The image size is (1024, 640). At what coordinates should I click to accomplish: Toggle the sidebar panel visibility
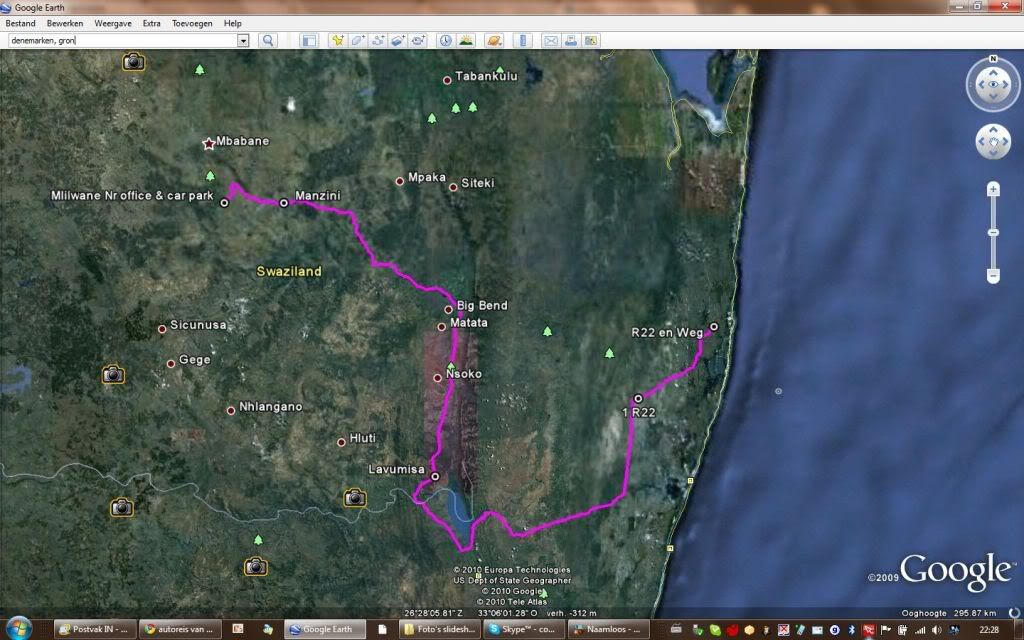click(309, 41)
